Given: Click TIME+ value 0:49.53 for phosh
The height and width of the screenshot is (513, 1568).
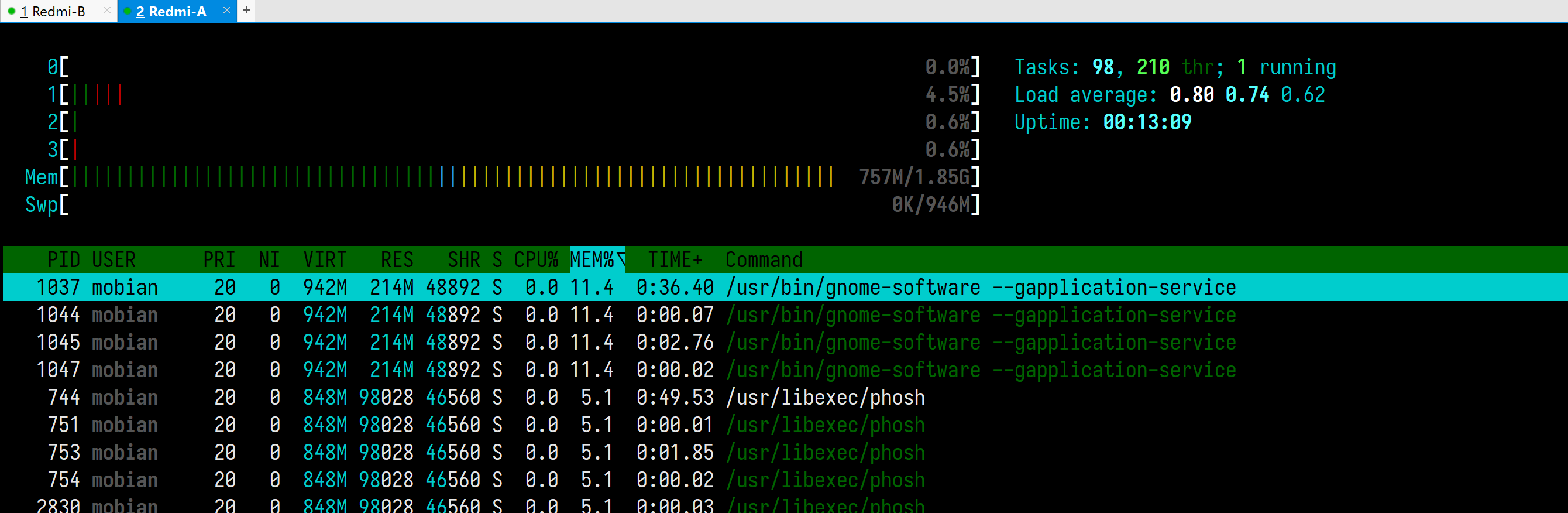Looking at the screenshot, I should (675, 397).
